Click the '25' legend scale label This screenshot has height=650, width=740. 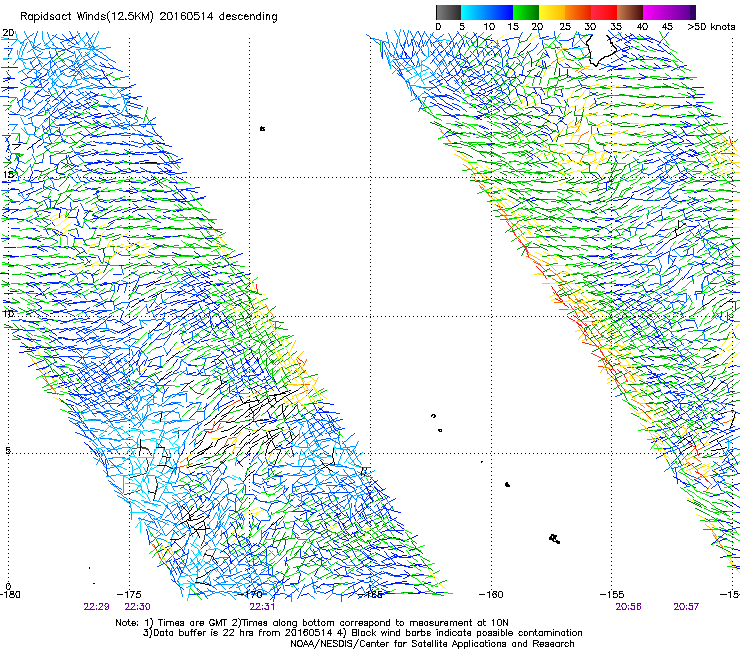pyautogui.click(x=565, y=26)
